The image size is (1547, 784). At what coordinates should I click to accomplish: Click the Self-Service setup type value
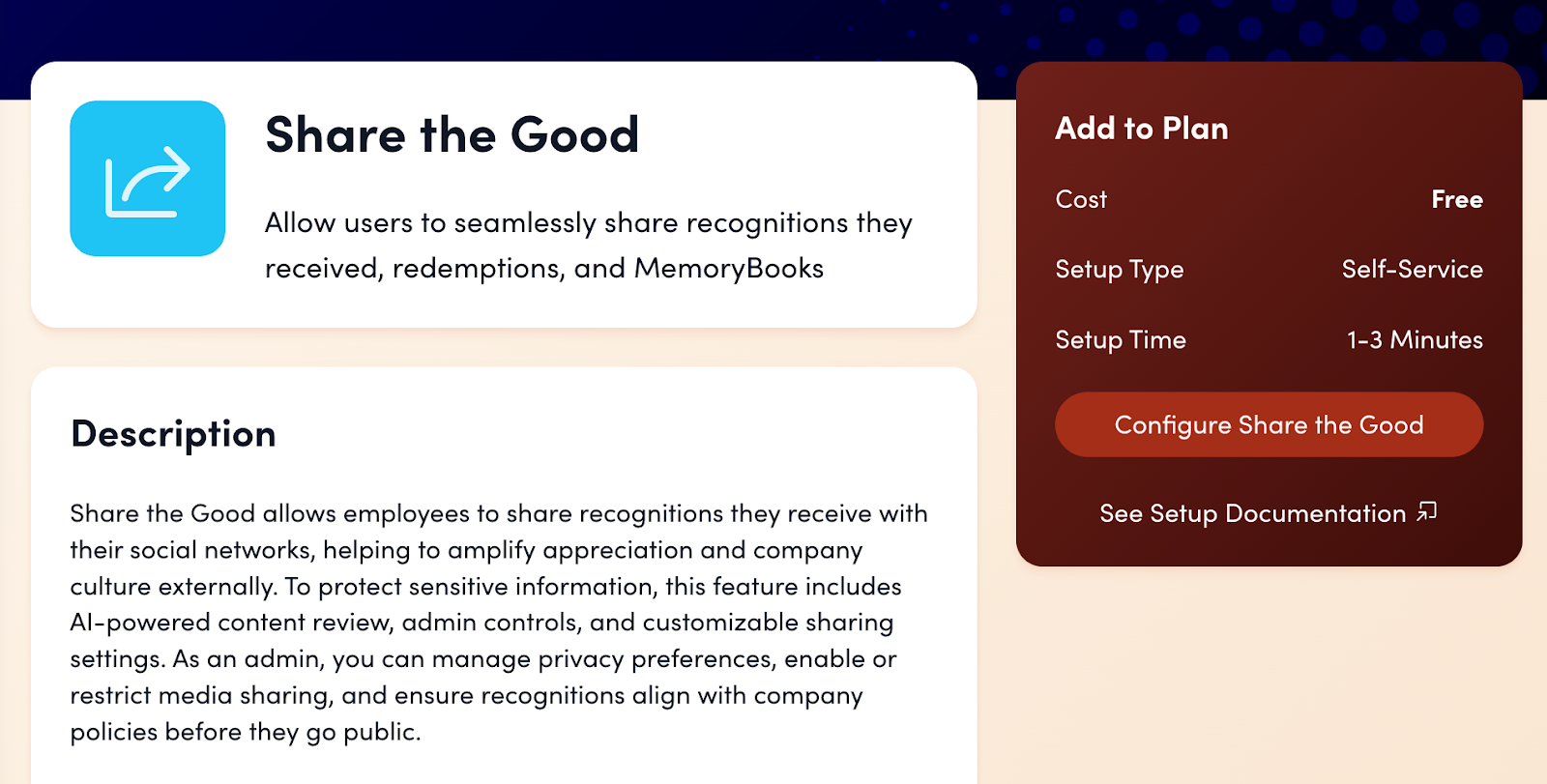click(1412, 270)
